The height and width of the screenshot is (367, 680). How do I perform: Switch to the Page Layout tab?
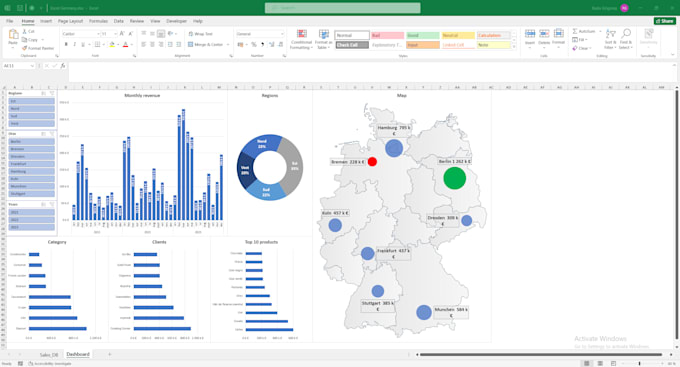coord(70,21)
